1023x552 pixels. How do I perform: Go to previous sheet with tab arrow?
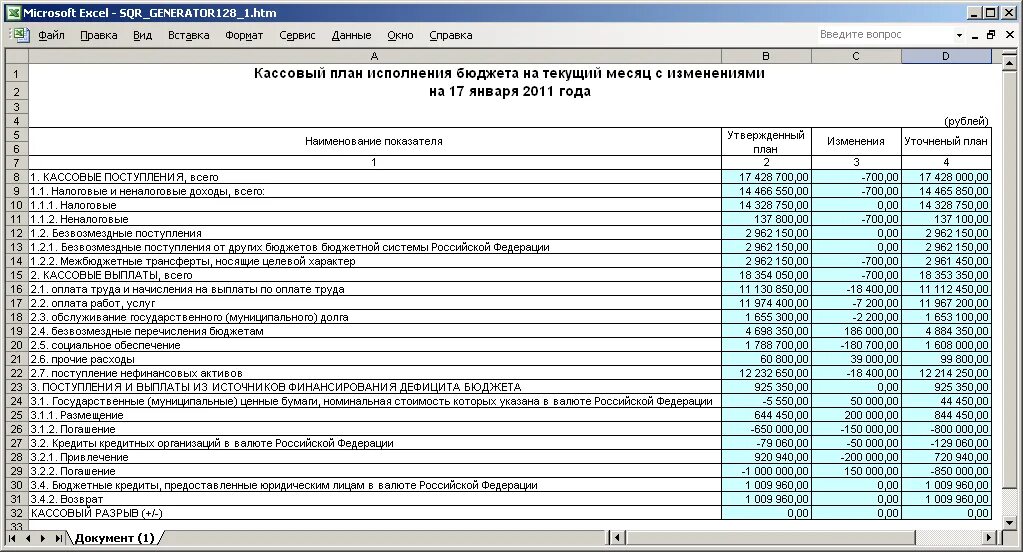28,538
